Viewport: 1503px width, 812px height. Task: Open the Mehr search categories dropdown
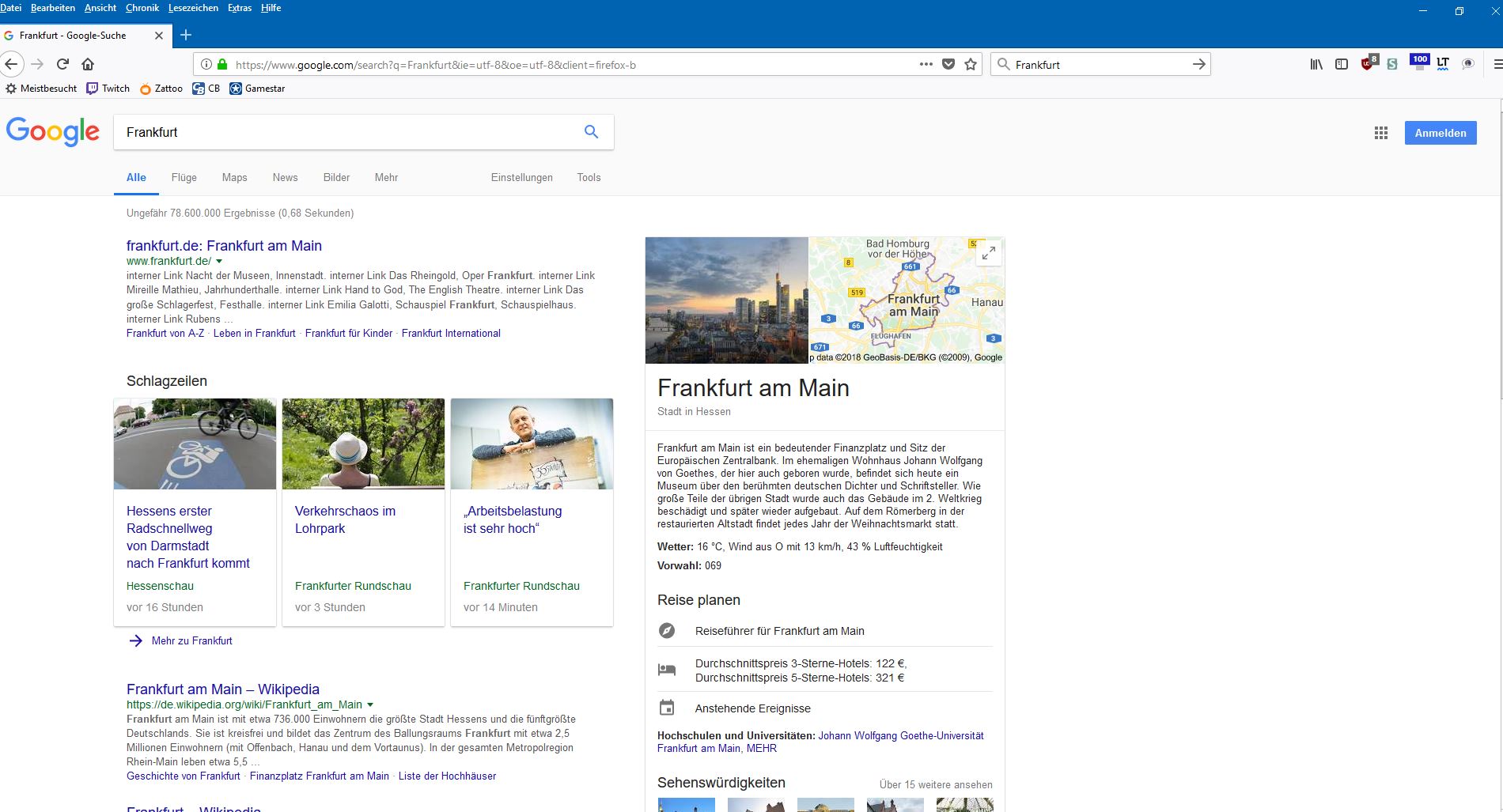coord(386,178)
